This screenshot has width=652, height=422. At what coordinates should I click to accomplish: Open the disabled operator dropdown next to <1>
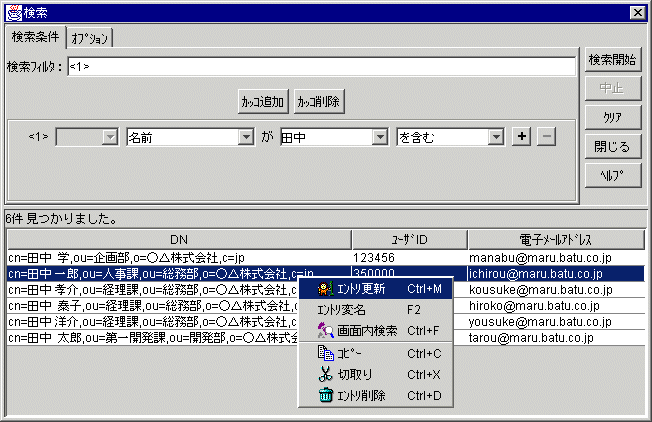pos(87,137)
